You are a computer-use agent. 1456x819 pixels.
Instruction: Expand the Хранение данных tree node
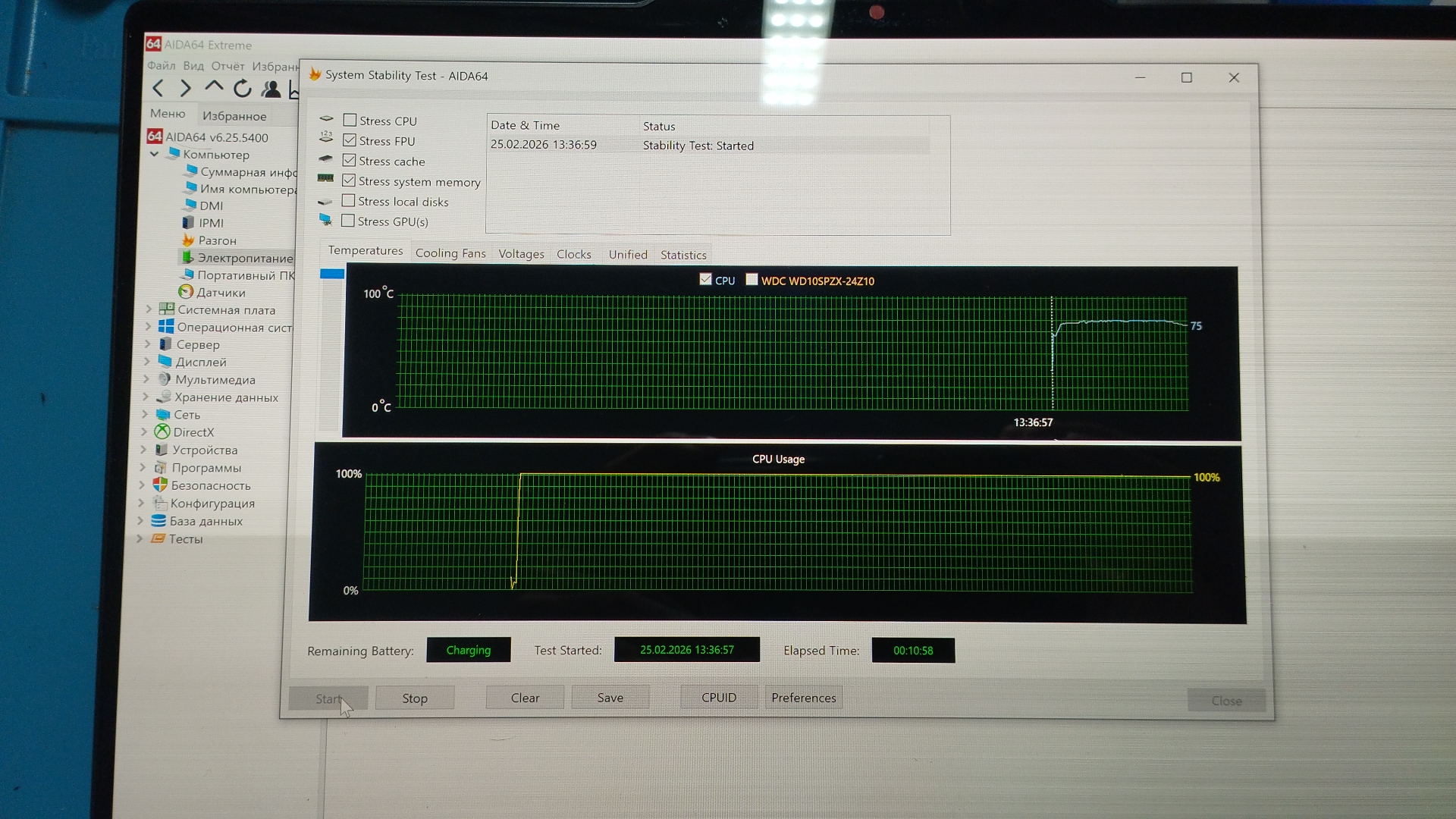click(146, 397)
